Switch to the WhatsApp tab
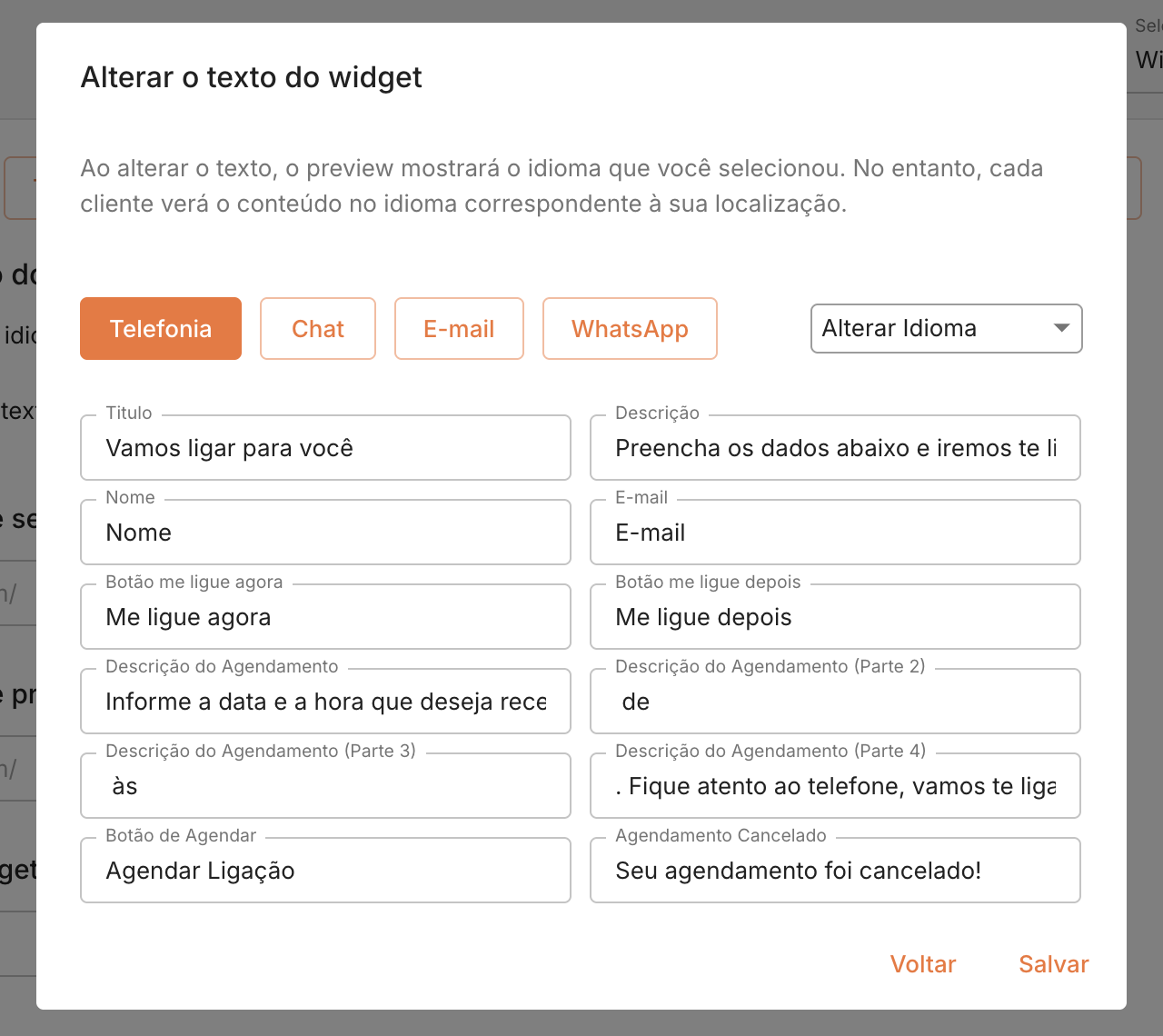Image resolution: width=1163 pixels, height=1036 pixels. (630, 329)
